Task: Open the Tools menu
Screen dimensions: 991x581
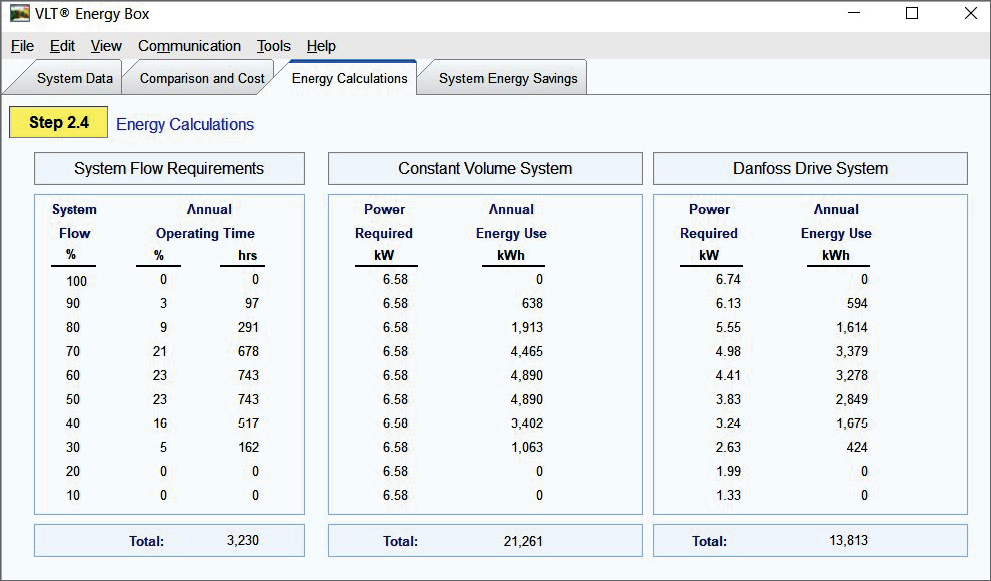Action: [x=273, y=46]
